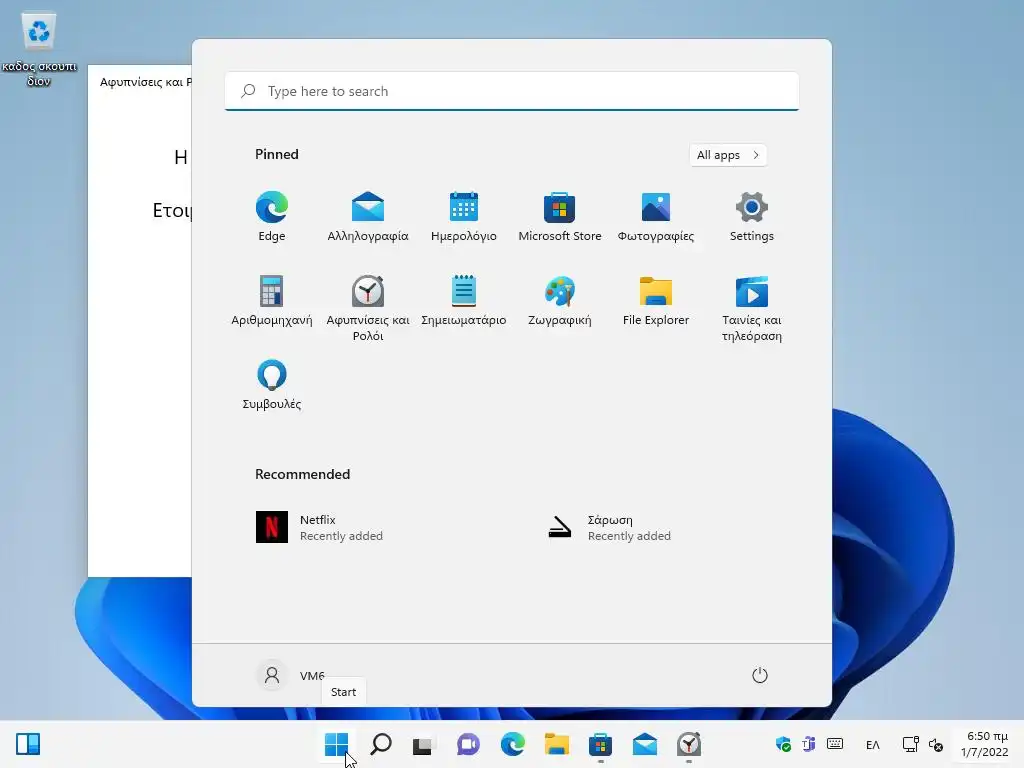Switch the ΕΛ input language indicator
1024x768 pixels.
872,744
